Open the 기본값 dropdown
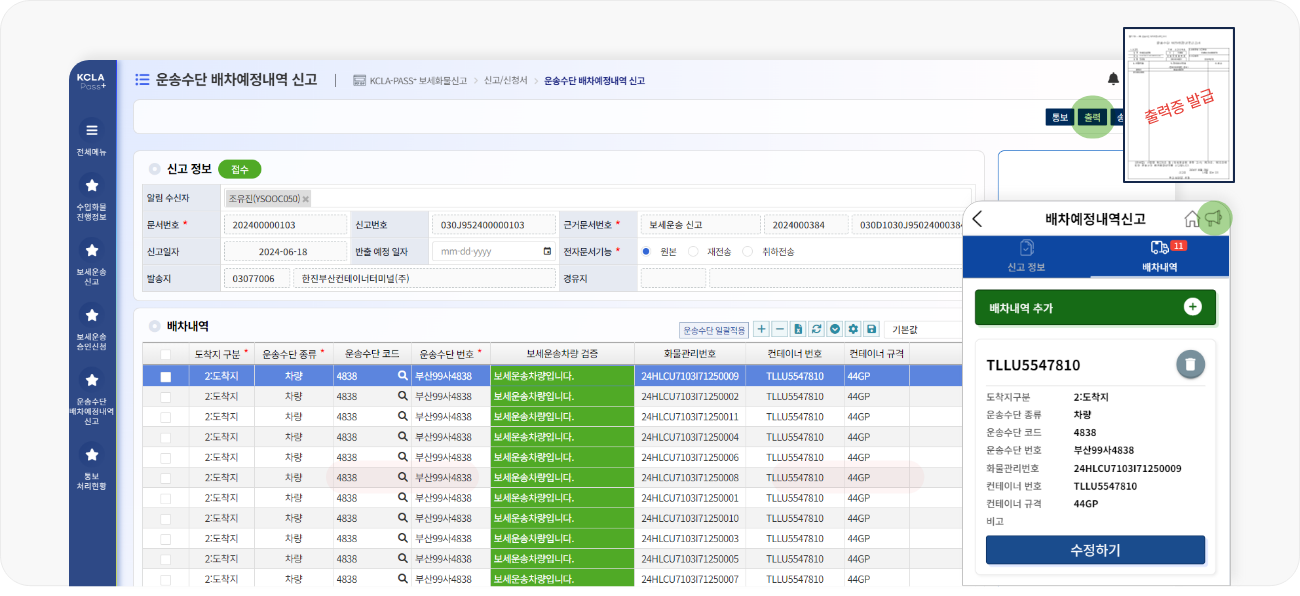 (x=920, y=329)
